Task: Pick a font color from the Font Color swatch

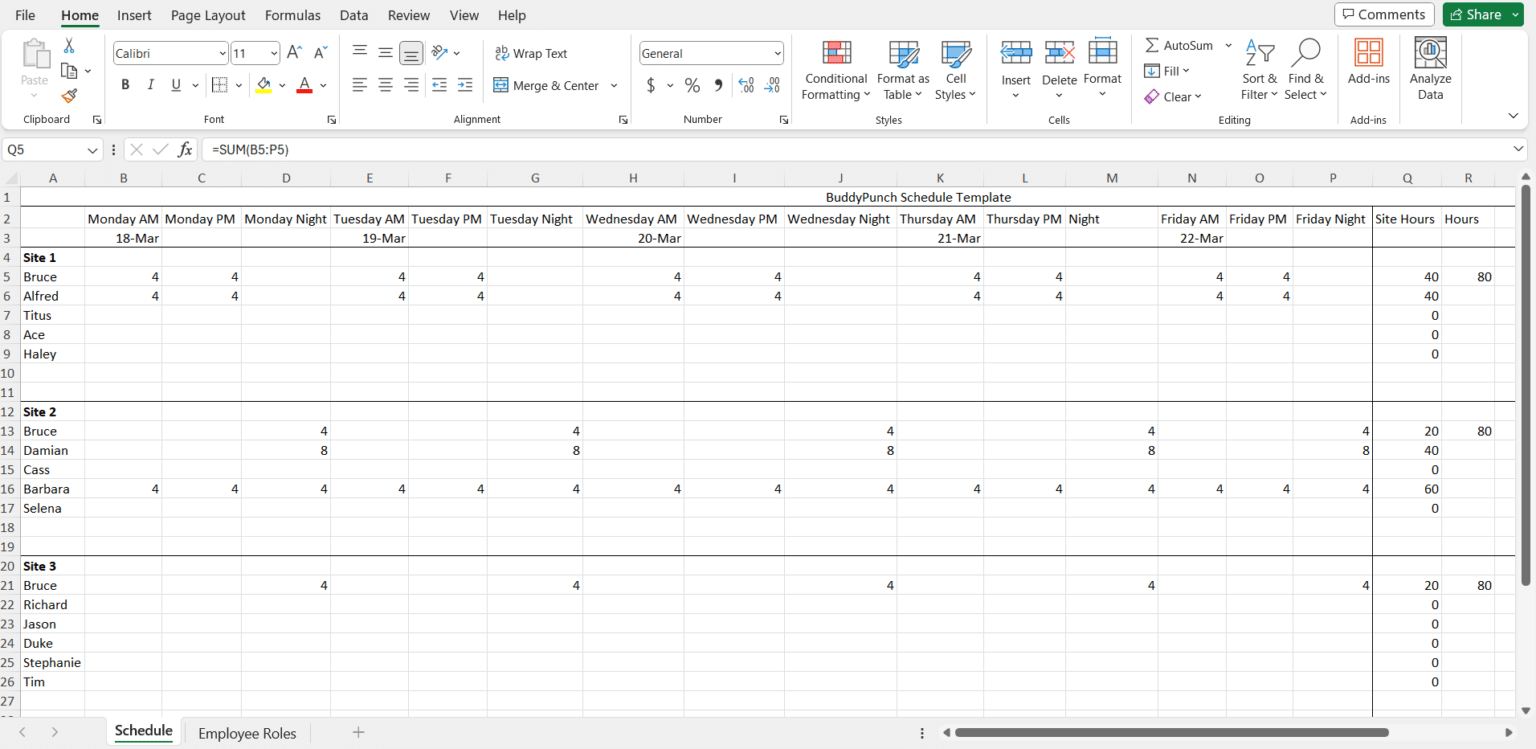Action: pos(304,85)
